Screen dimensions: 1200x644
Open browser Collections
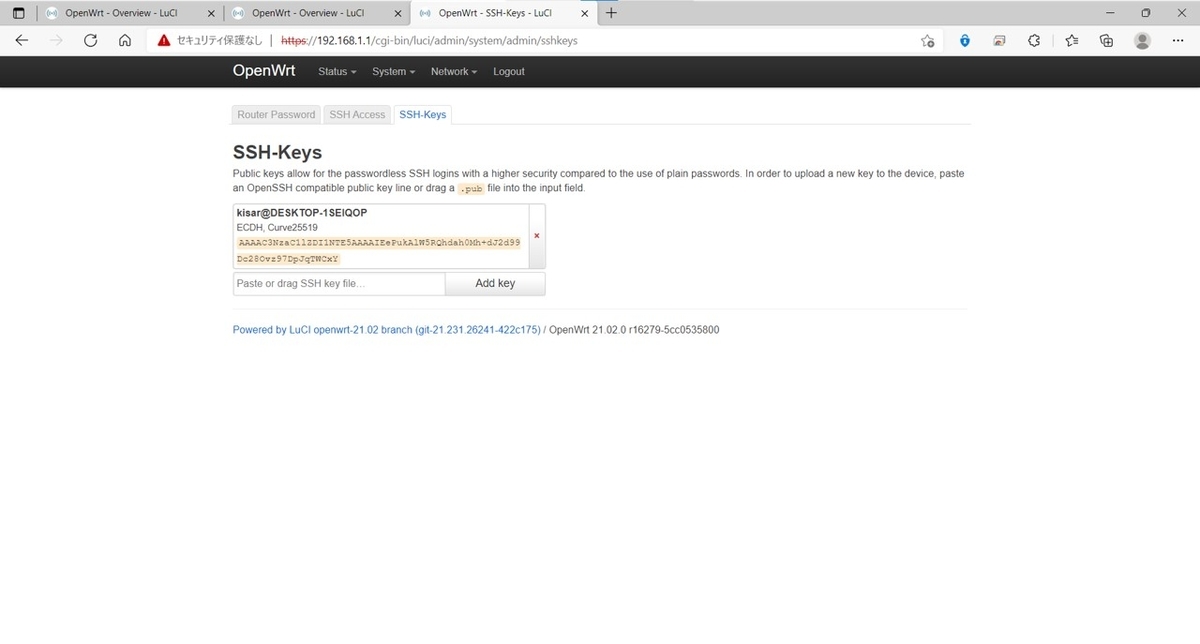[x=1106, y=41]
